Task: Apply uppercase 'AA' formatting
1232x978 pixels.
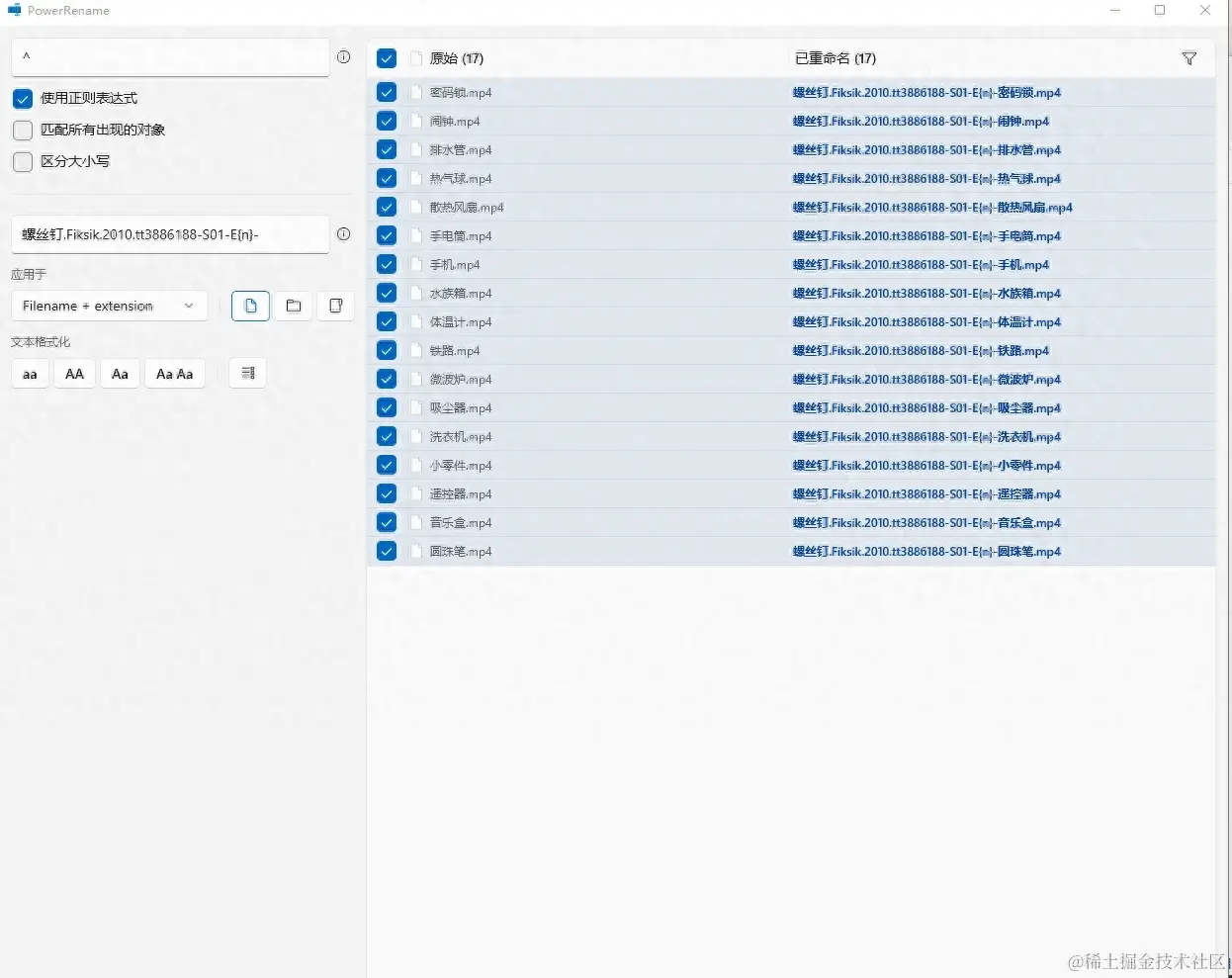Action: 74,374
